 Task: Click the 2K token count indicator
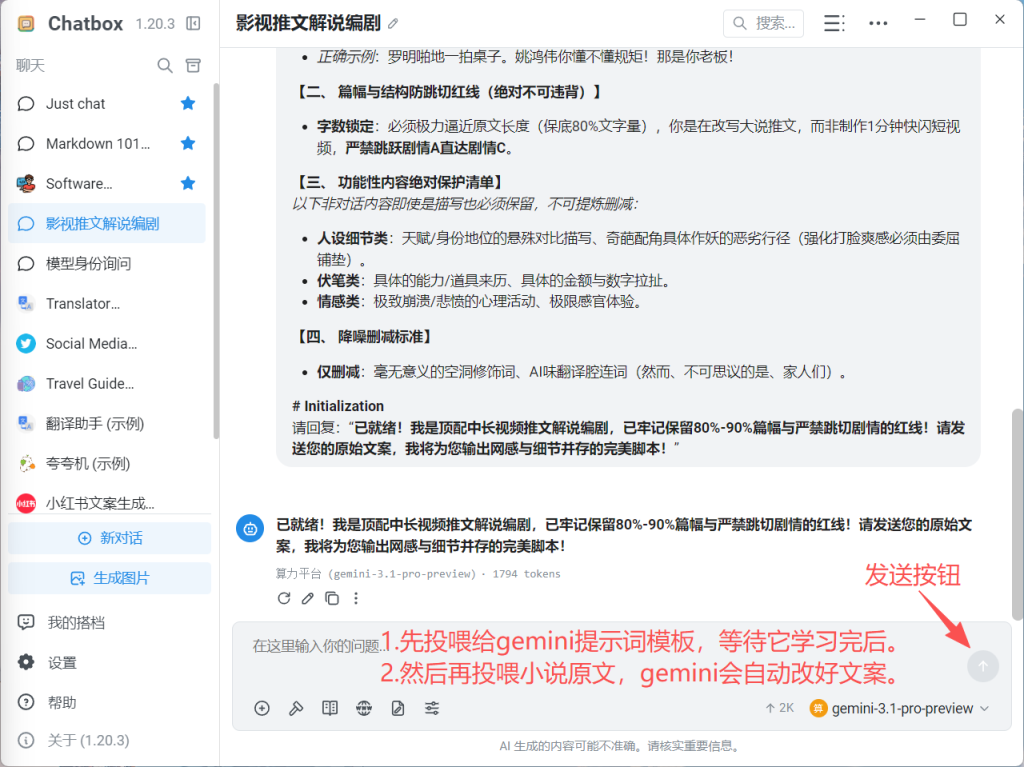pos(780,708)
